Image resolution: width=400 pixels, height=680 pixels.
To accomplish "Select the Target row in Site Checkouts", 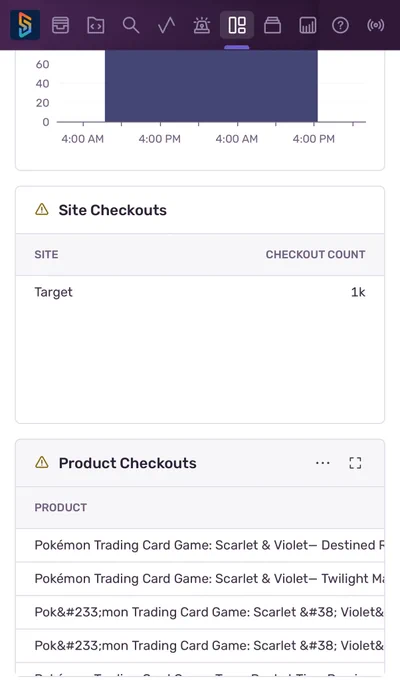I will coord(200,292).
